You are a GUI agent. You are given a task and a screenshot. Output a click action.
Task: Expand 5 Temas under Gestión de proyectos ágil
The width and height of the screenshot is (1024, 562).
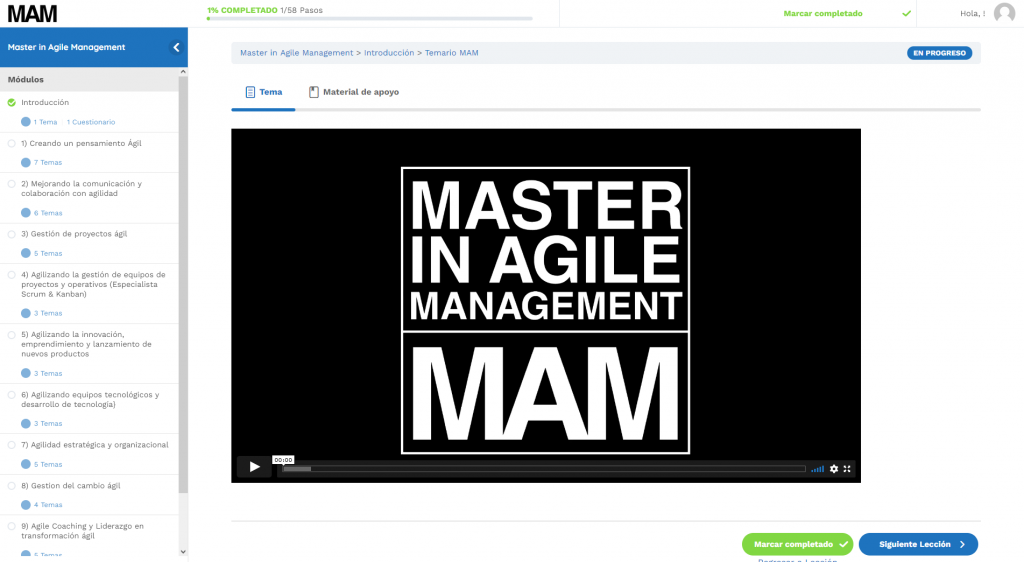pos(42,253)
